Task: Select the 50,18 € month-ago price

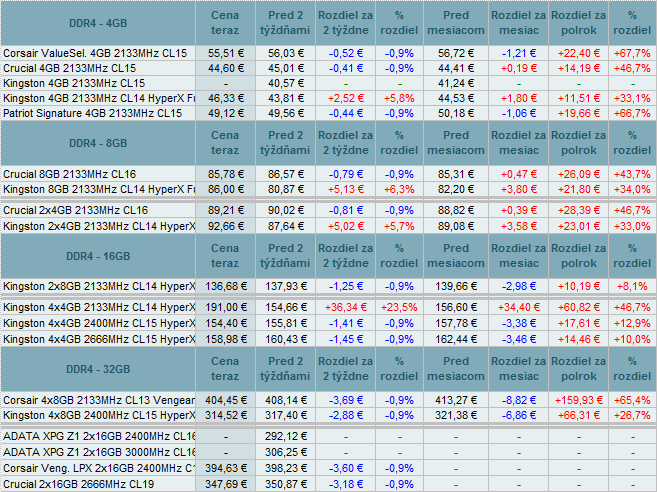Action: coord(456,114)
